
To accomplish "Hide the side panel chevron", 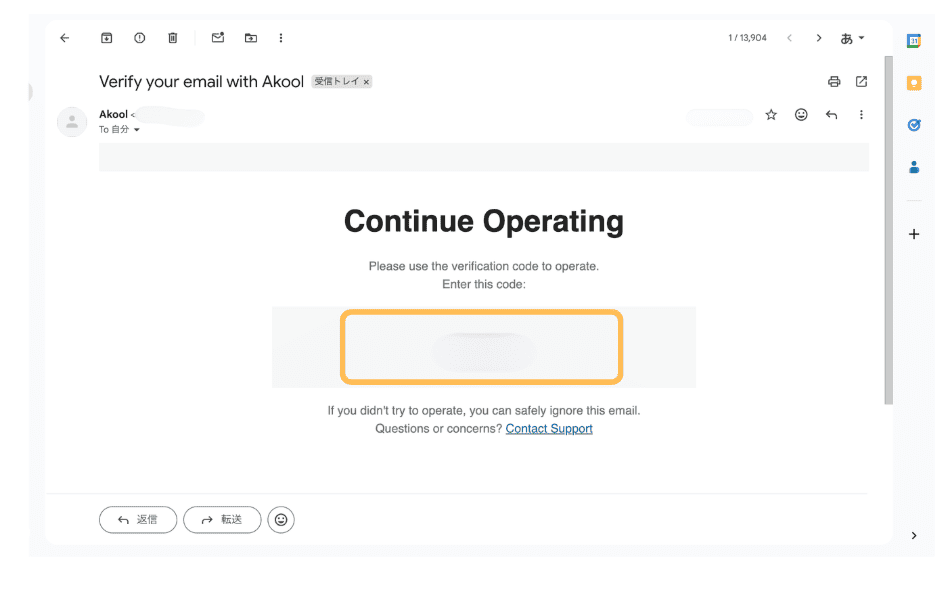I will [914, 536].
